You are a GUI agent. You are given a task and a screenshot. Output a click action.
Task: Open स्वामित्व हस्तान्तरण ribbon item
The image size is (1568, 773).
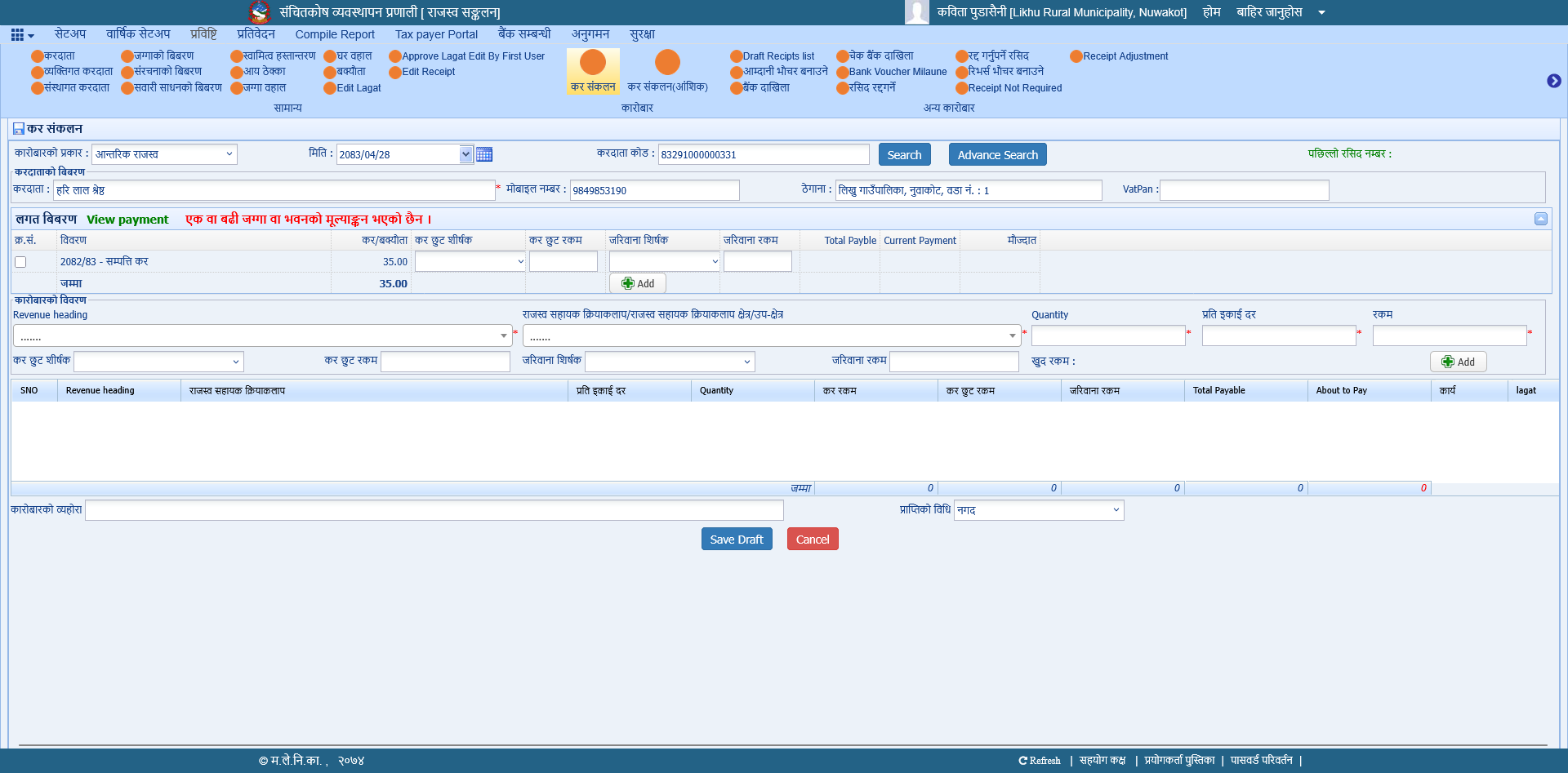273,56
